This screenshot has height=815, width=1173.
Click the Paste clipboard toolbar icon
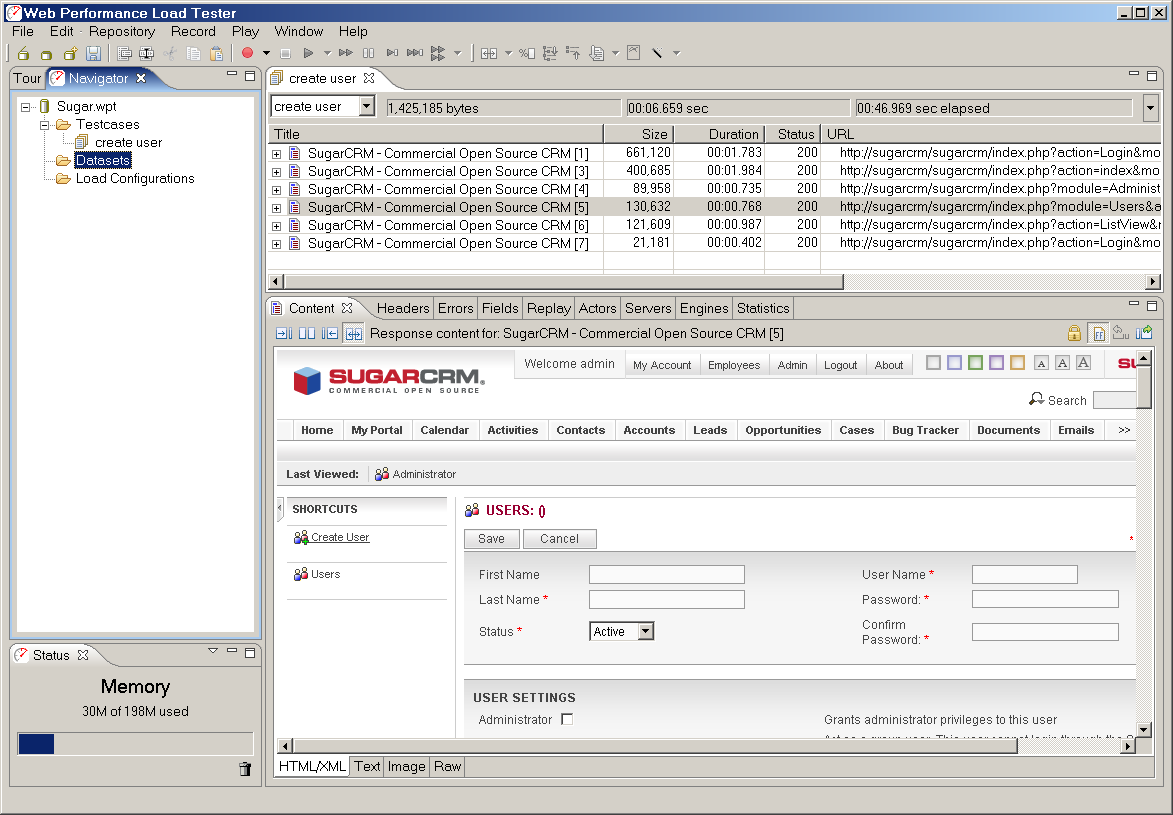tap(217, 53)
